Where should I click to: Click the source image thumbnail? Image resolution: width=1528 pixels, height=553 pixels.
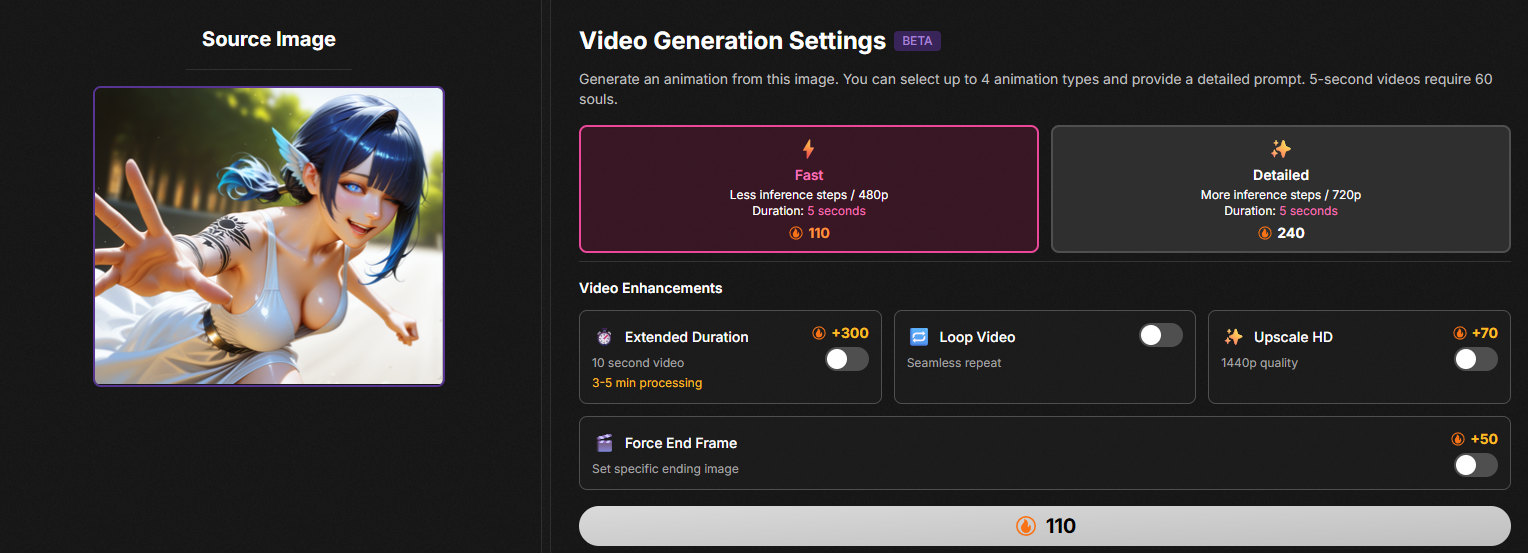pyautogui.click(x=269, y=236)
